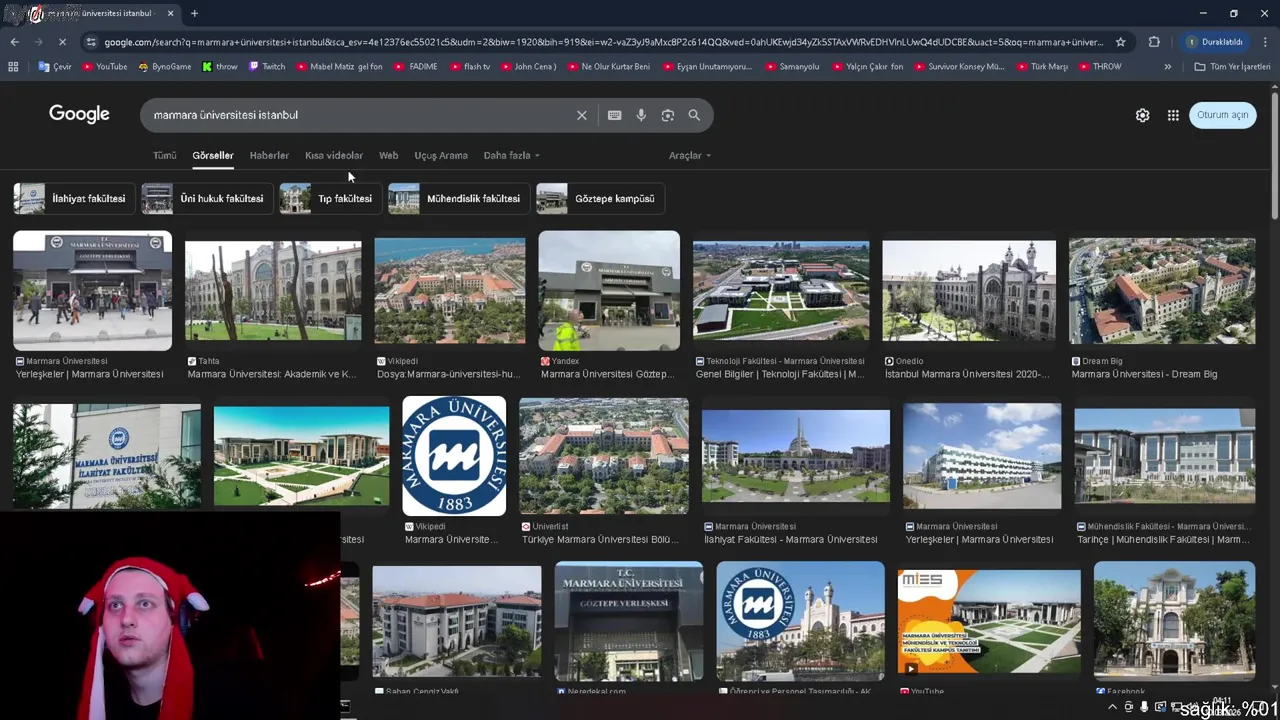This screenshot has width=1280, height=720.
Task: Show more bookmarks with the chevron
Action: click(x=1167, y=67)
